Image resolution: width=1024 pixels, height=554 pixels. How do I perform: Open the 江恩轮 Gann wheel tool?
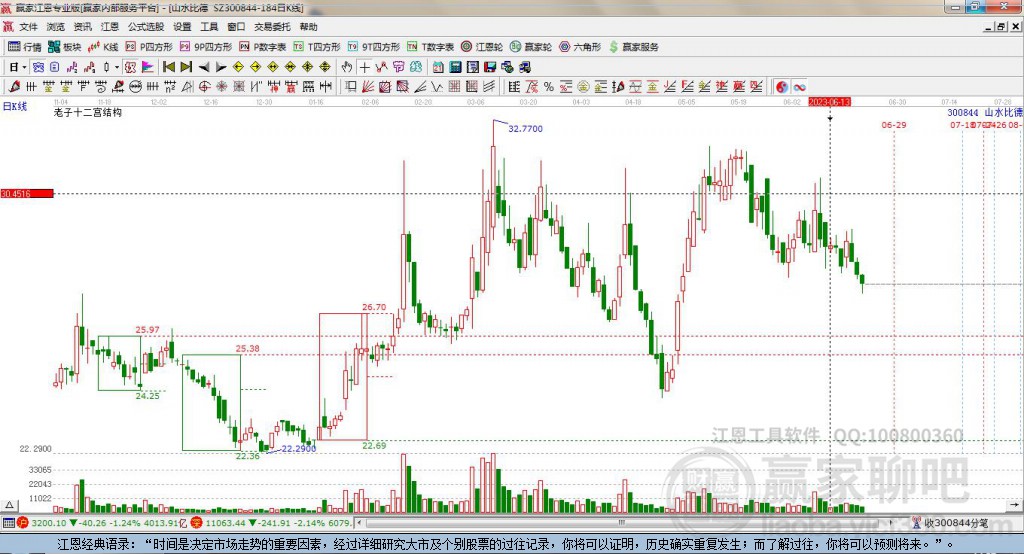click(x=482, y=47)
